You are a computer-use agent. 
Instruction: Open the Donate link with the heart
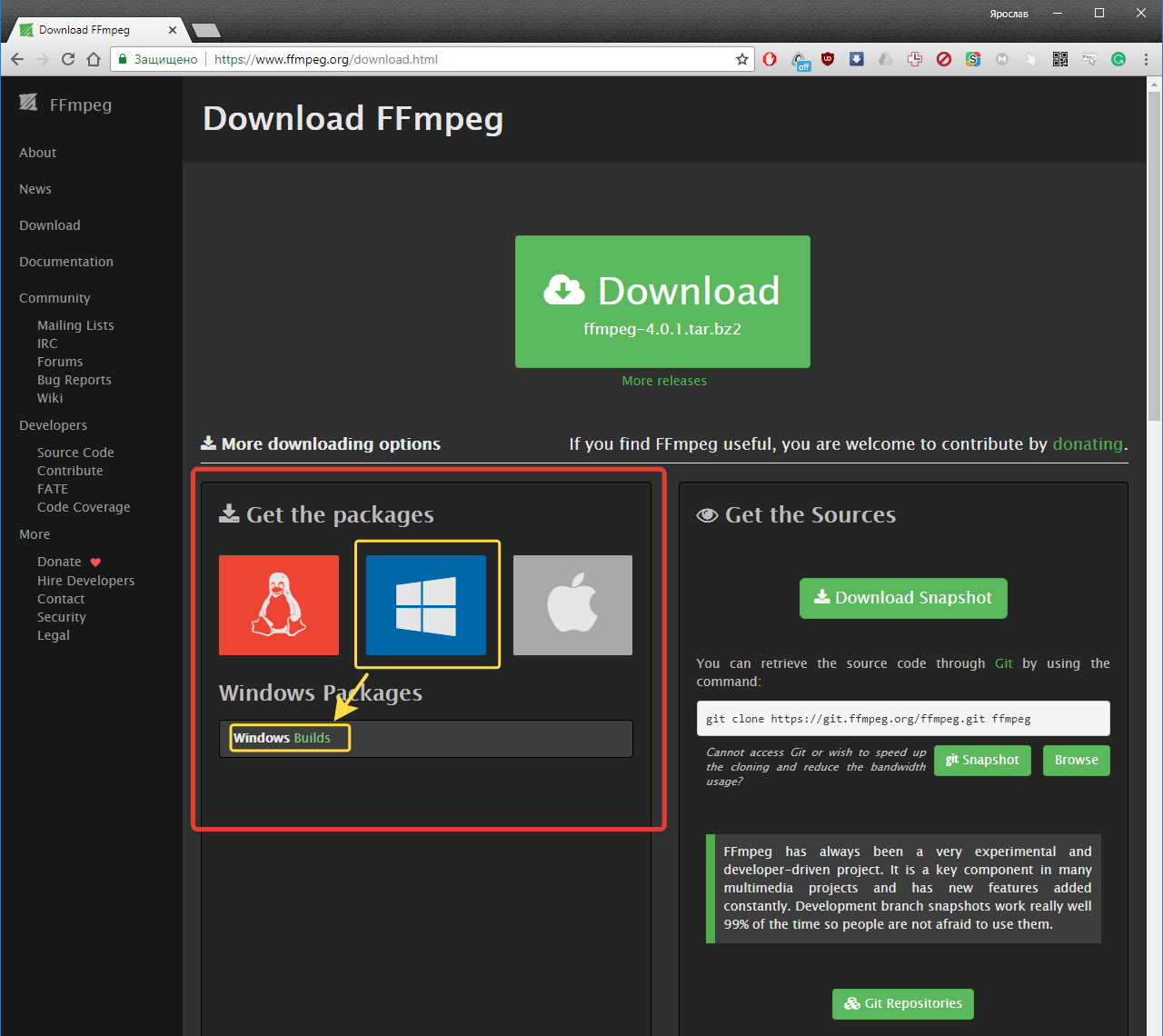click(69, 562)
